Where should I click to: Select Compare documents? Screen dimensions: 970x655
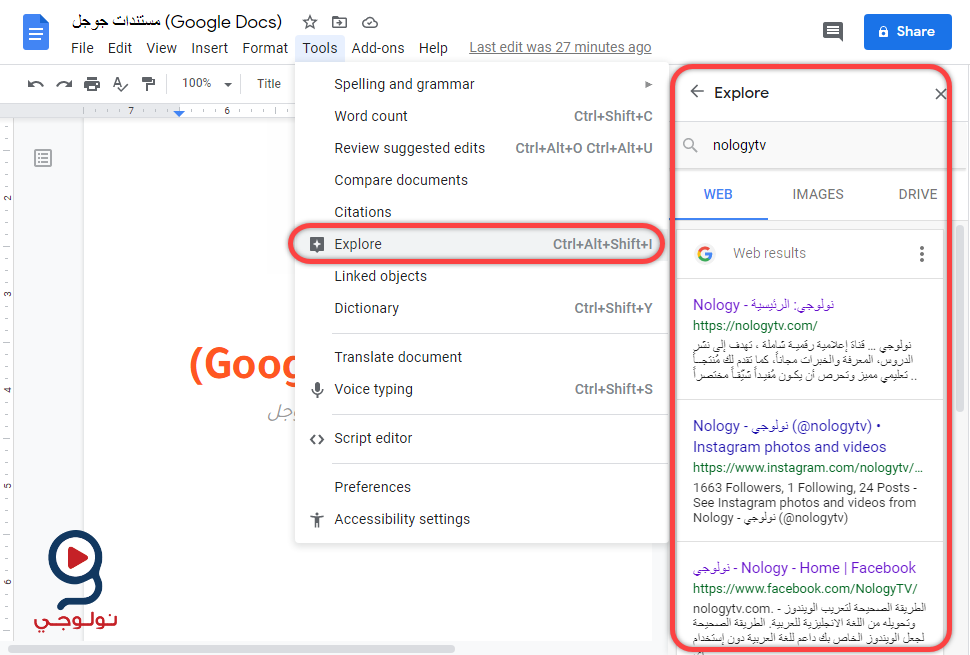(x=481, y=180)
